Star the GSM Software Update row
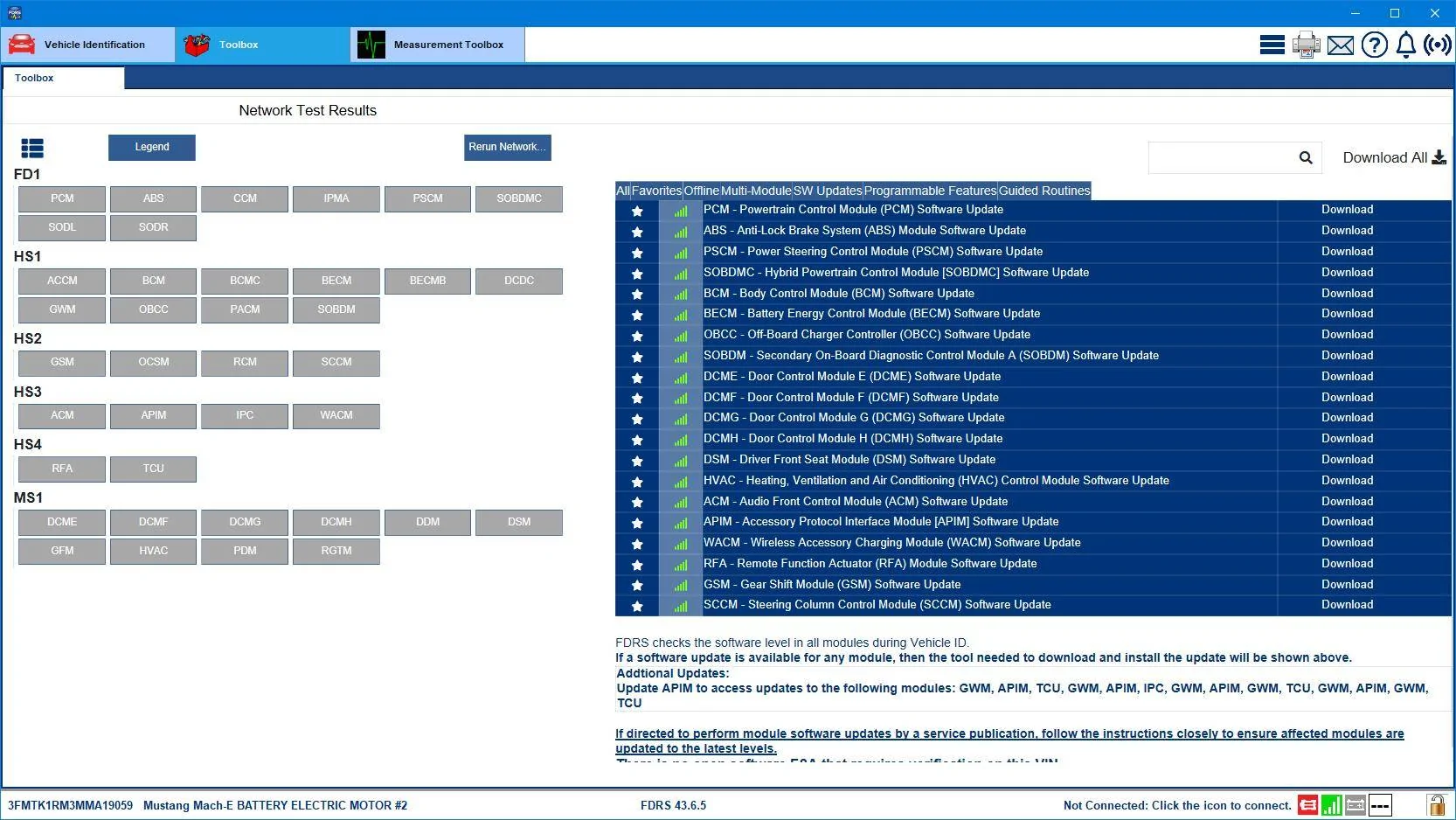1456x820 pixels. [637, 586]
